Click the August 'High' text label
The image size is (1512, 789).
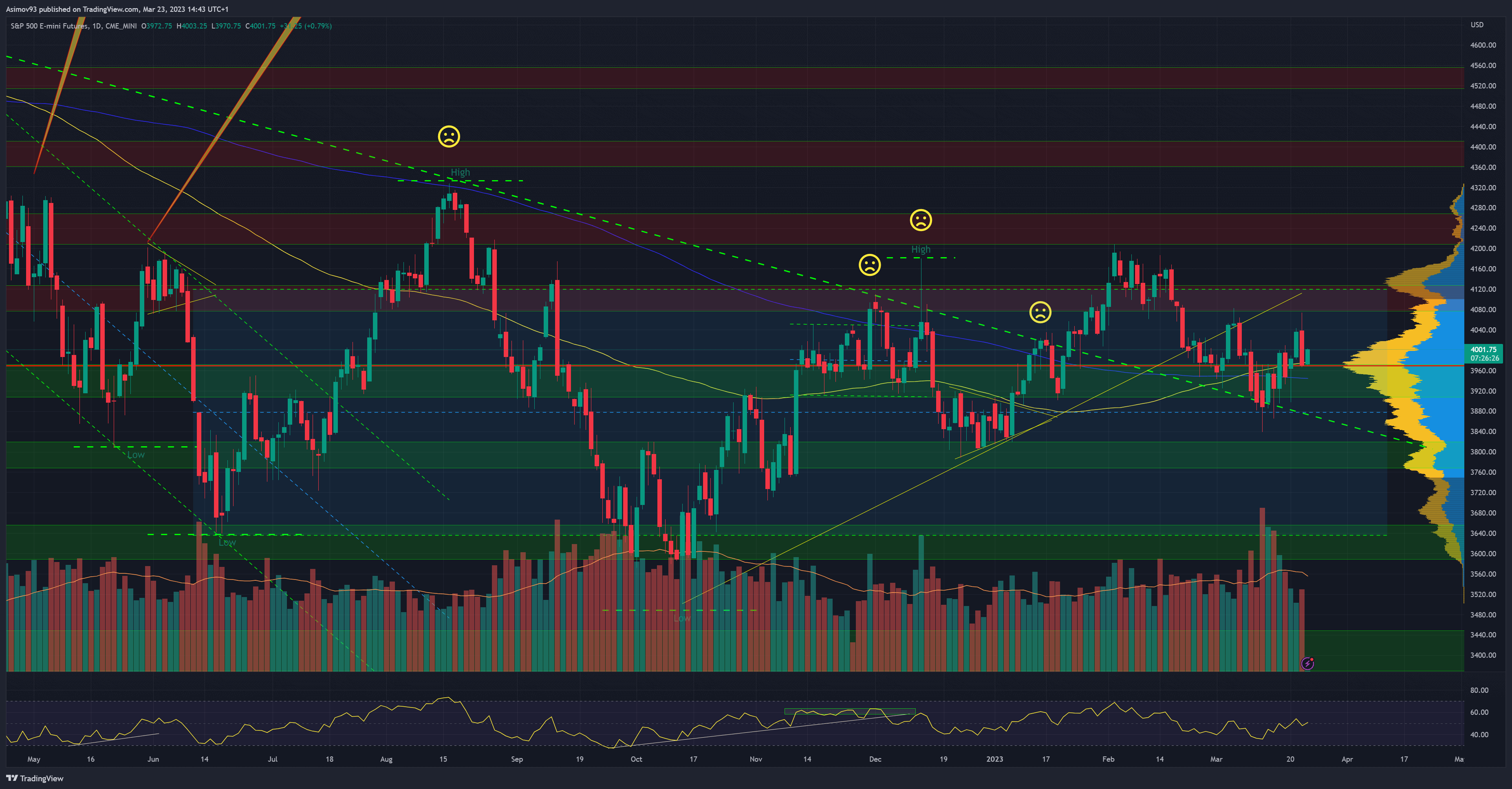pos(460,172)
